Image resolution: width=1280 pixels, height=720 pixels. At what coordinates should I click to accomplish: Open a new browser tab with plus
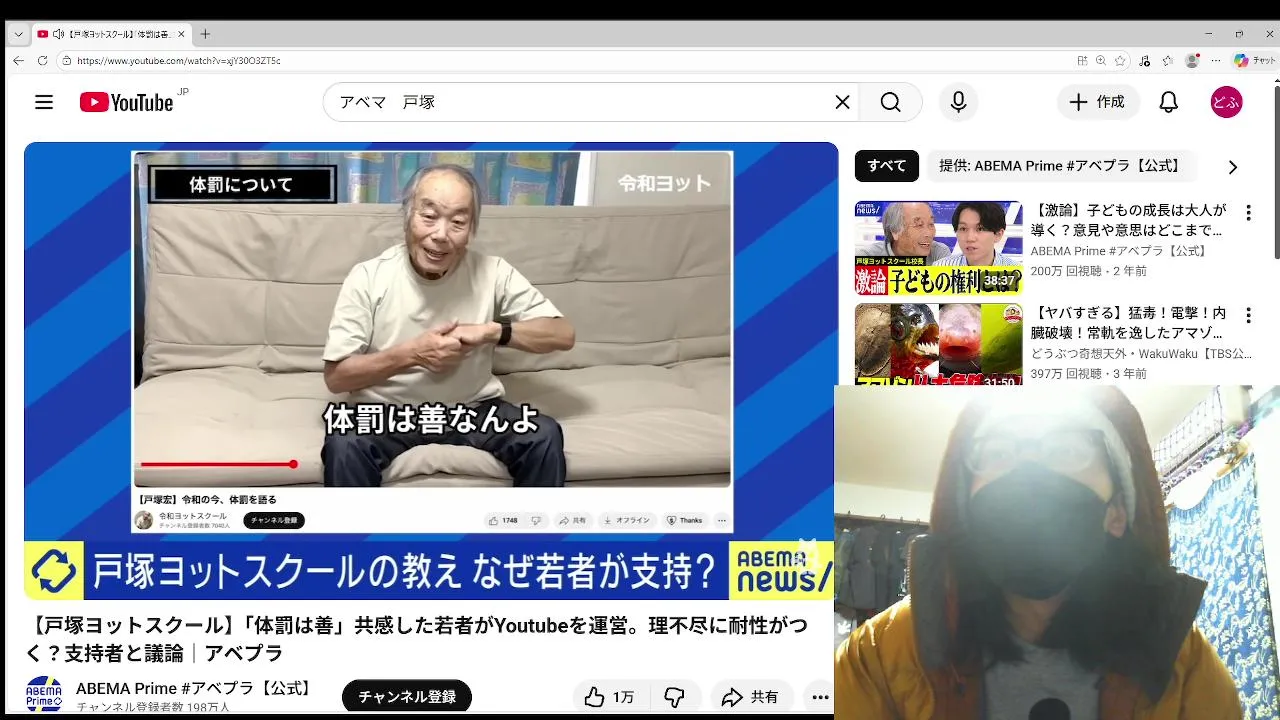point(205,34)
